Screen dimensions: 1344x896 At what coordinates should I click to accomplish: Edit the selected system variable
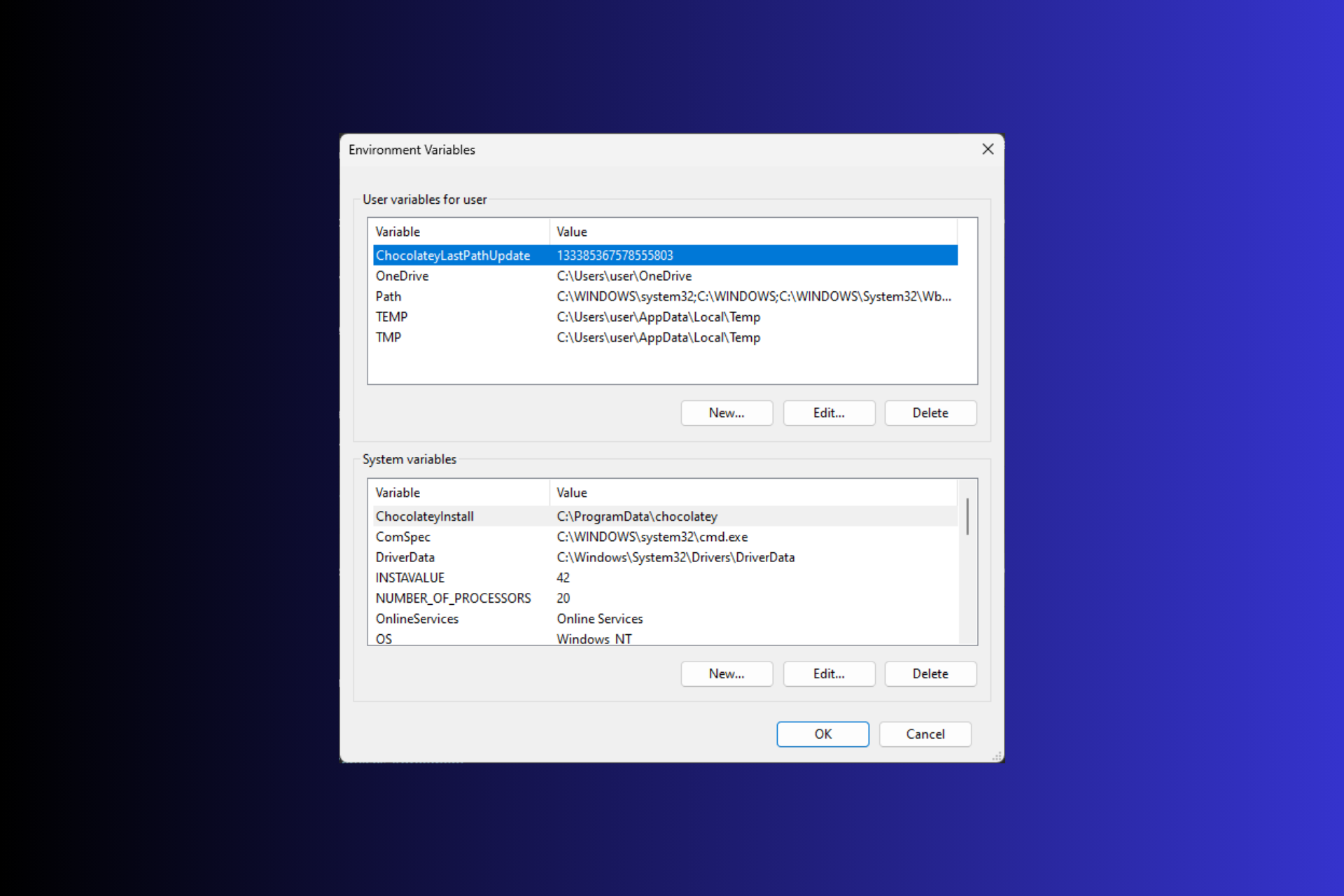828,673
